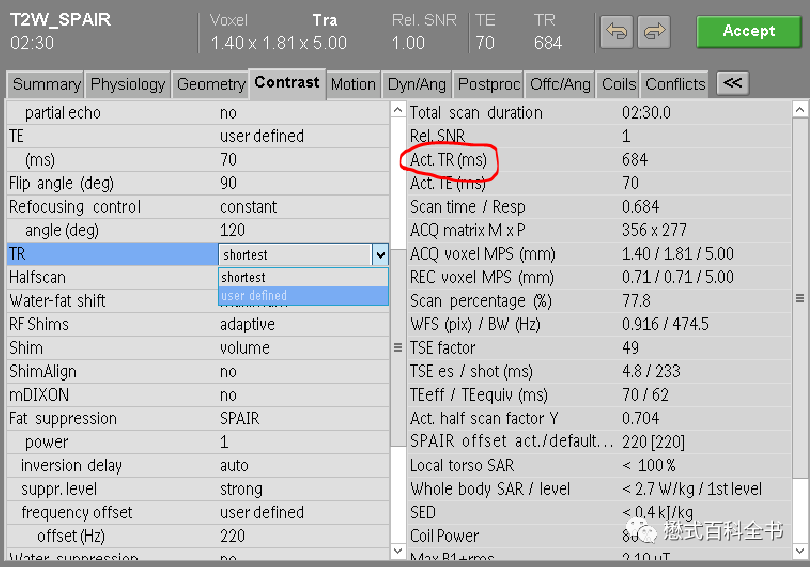Viewport: 810px width, 567px height.
Task: Click the Accept button
Action: pos(749,31)
